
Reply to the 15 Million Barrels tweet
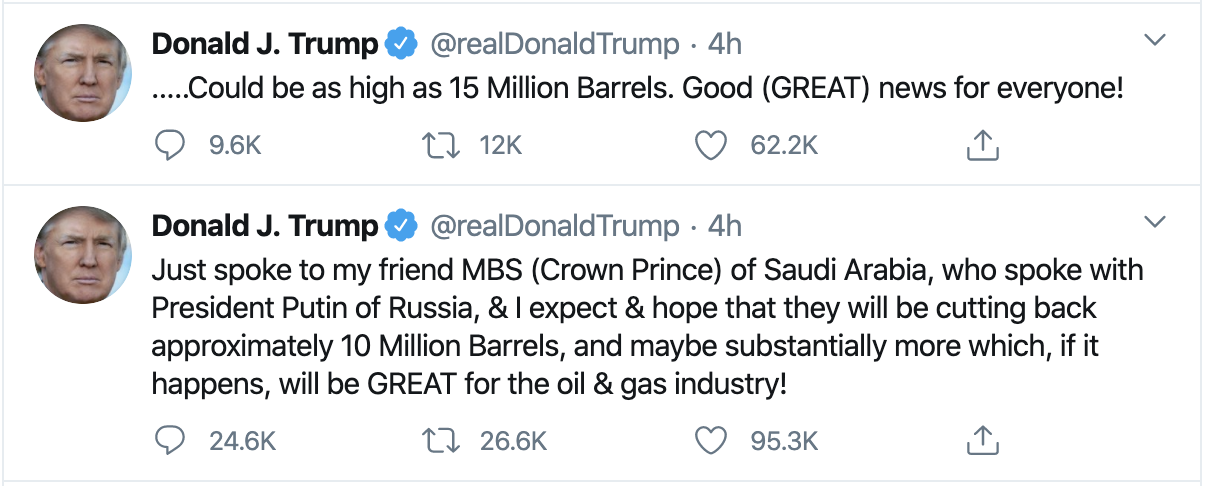[x=172, y=146]
